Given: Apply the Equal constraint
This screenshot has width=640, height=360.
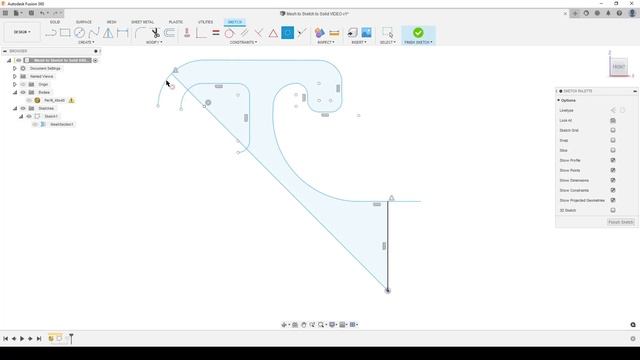Looking at the screenshot, I should coord(216,33).
